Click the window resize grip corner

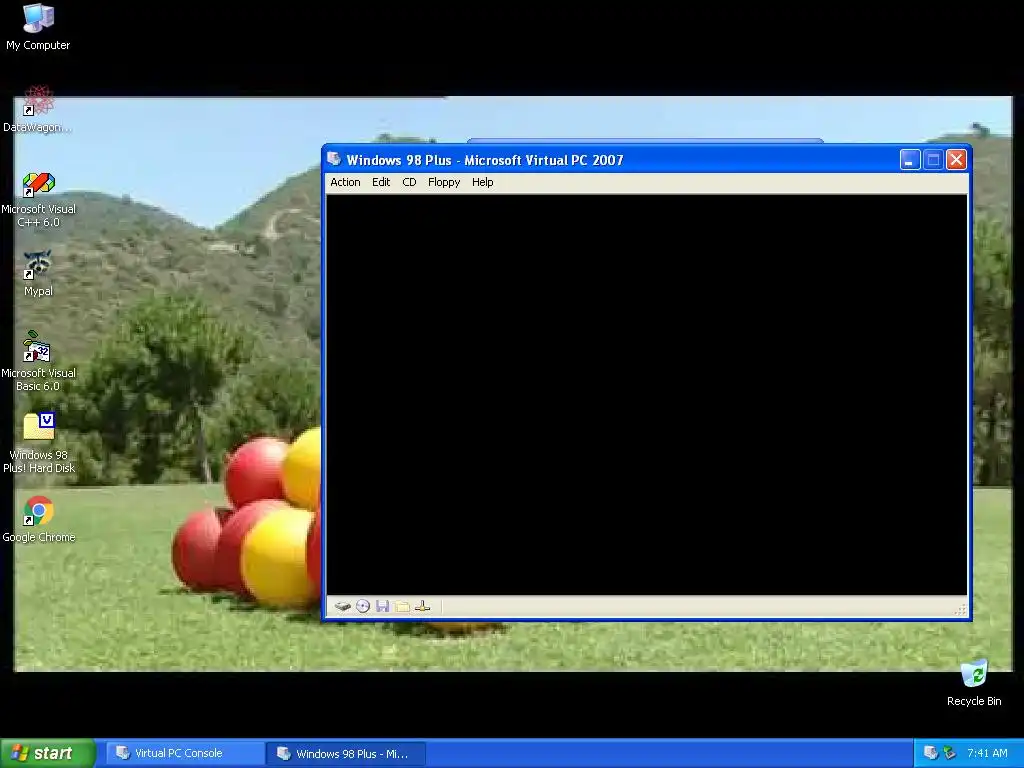961,610
